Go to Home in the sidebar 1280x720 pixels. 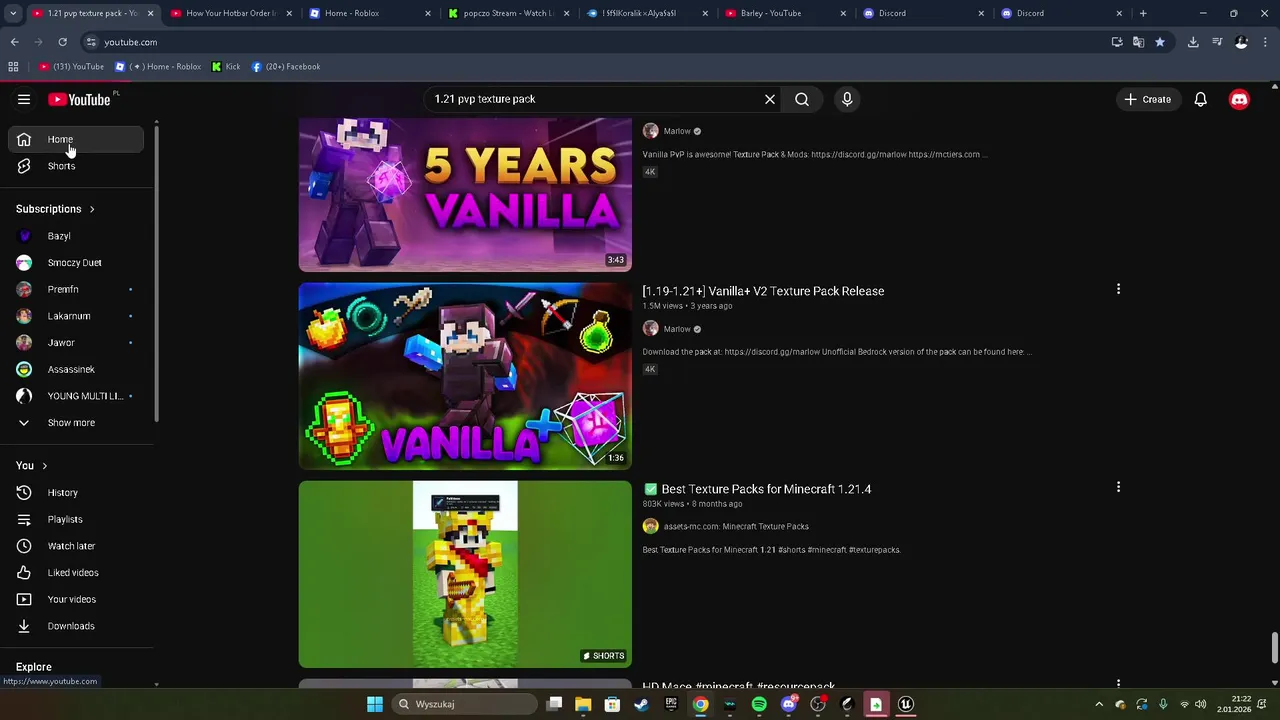pyautogui.click(x=76, y=139)
